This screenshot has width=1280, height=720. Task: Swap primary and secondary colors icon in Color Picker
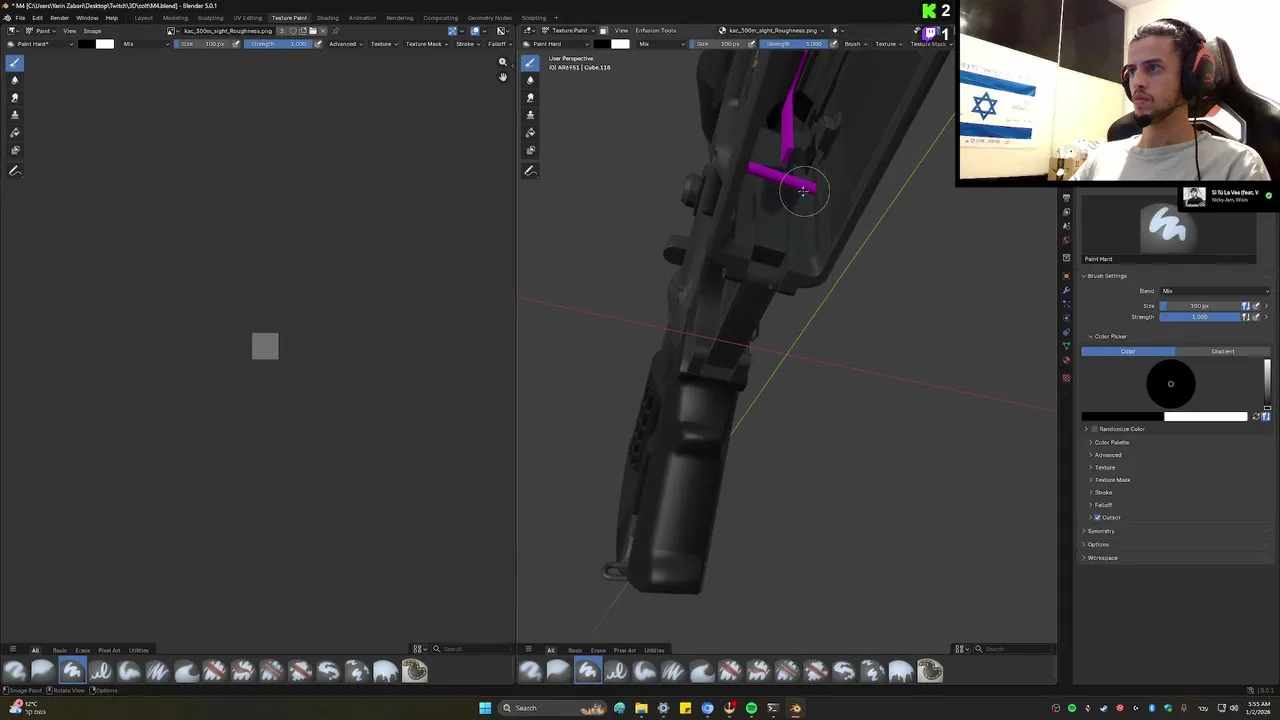click(1256, 416)
